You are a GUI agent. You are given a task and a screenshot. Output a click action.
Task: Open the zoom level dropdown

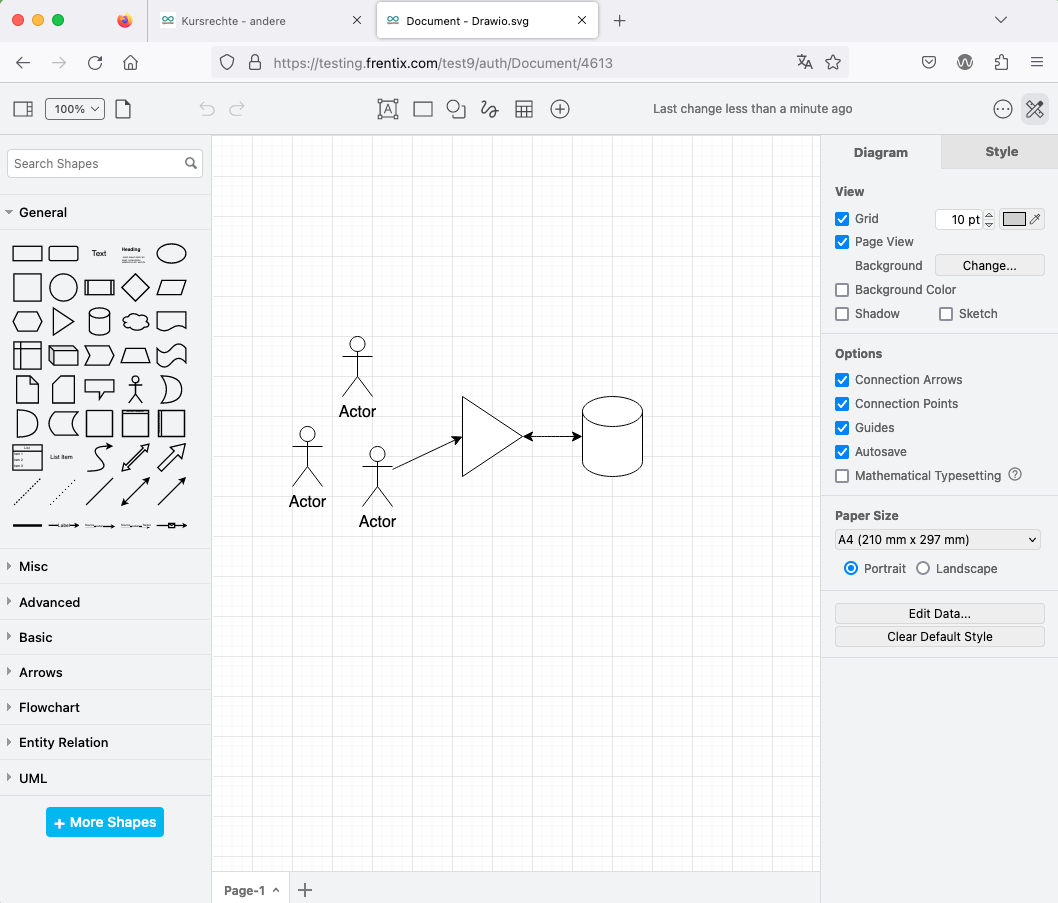tap(74, 109)
